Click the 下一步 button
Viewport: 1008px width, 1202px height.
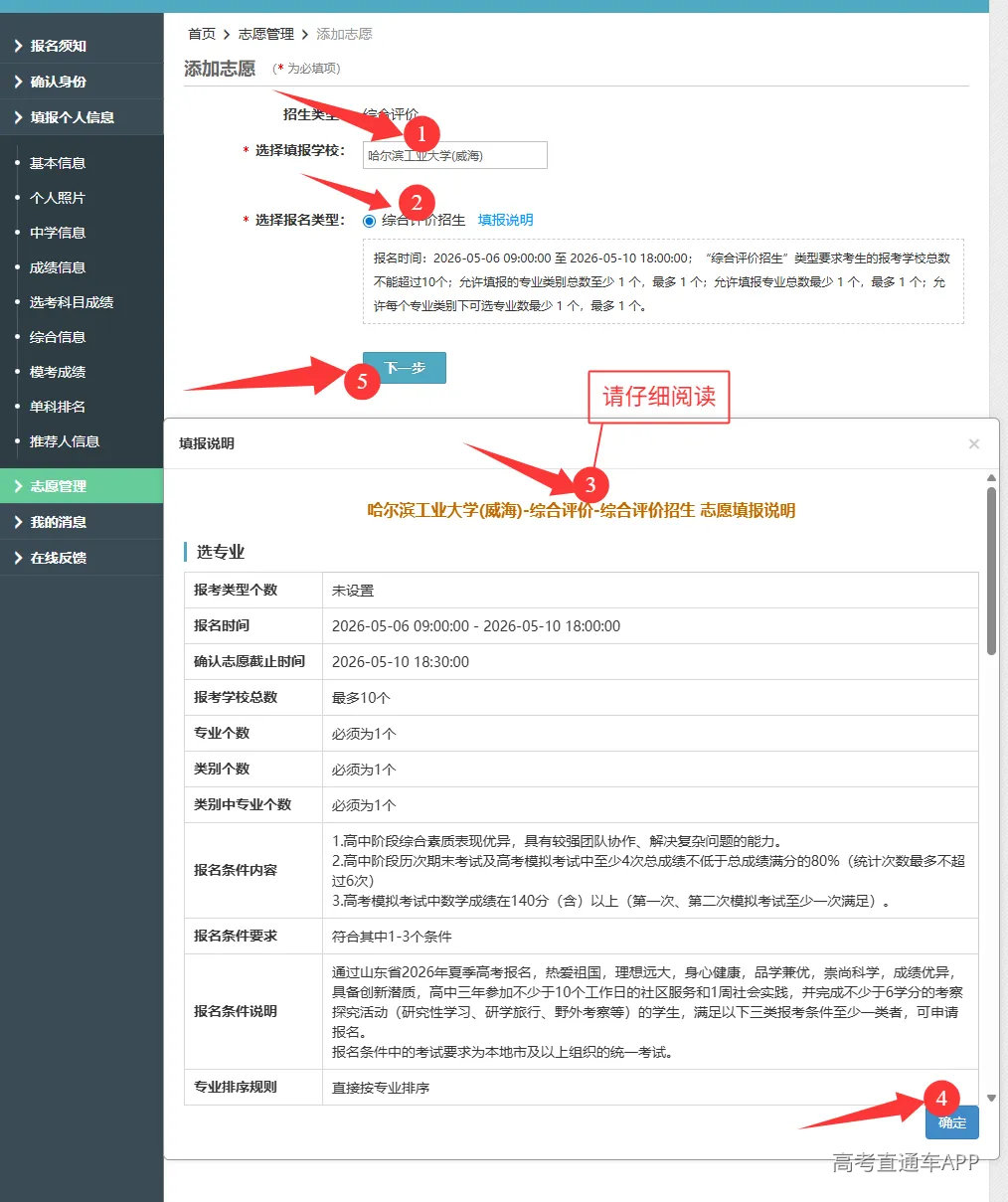coord(405,368)
